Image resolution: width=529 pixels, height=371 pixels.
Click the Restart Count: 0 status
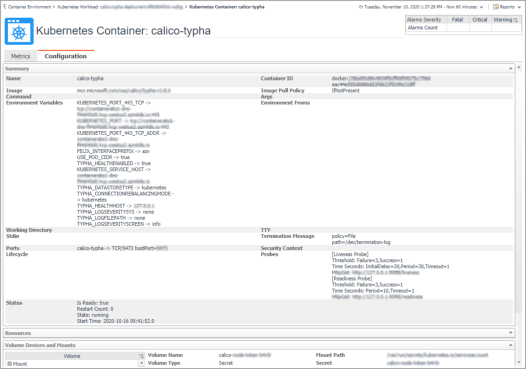tap(95, 309)
